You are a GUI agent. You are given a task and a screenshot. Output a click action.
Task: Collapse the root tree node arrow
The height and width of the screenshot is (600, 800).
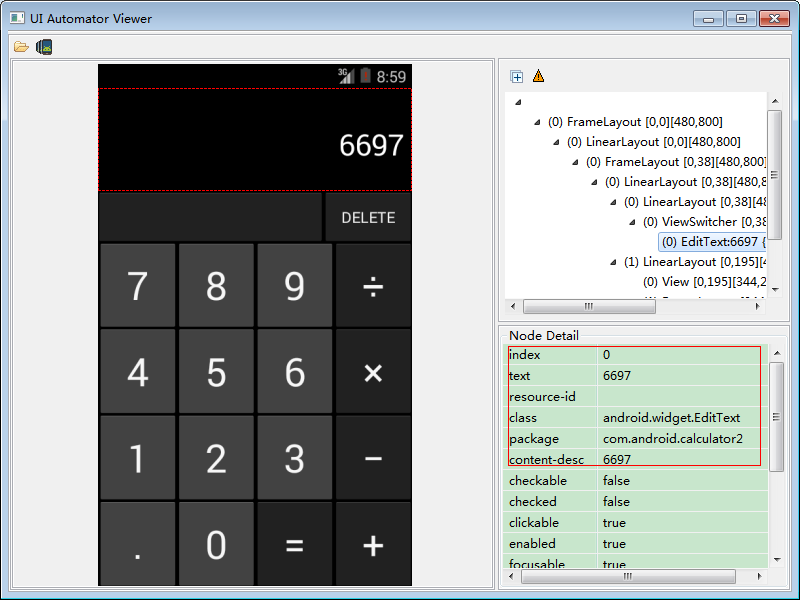[x=518, y=102]
